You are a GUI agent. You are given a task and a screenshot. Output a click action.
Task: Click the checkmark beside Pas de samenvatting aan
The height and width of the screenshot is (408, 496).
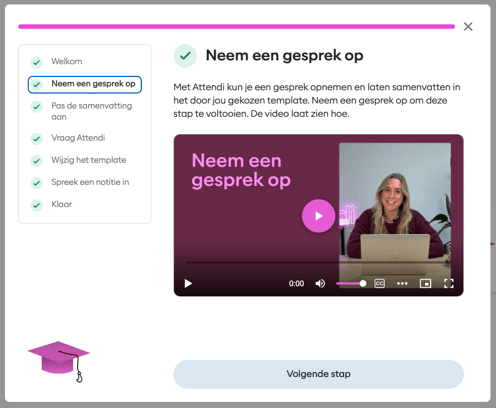tap(37, 107)
